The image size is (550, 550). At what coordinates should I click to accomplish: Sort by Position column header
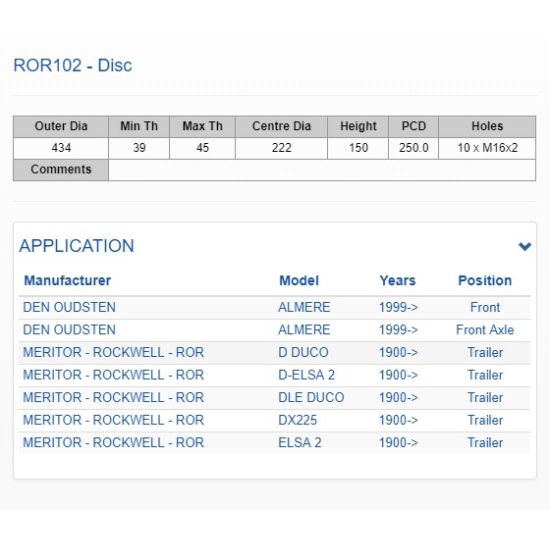[485, 281]
